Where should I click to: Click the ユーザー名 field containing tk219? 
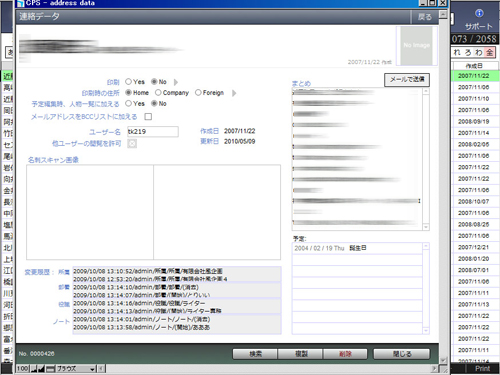pos(153,132)
